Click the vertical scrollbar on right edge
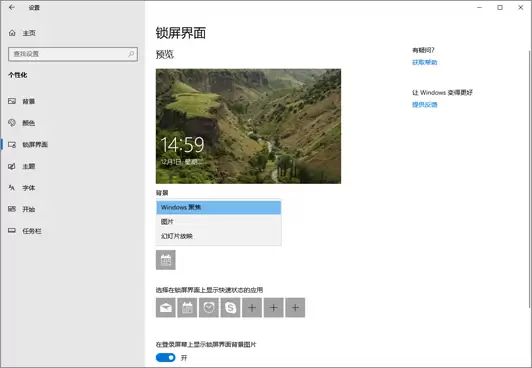 pyautogui.click(x=530, y=180)
